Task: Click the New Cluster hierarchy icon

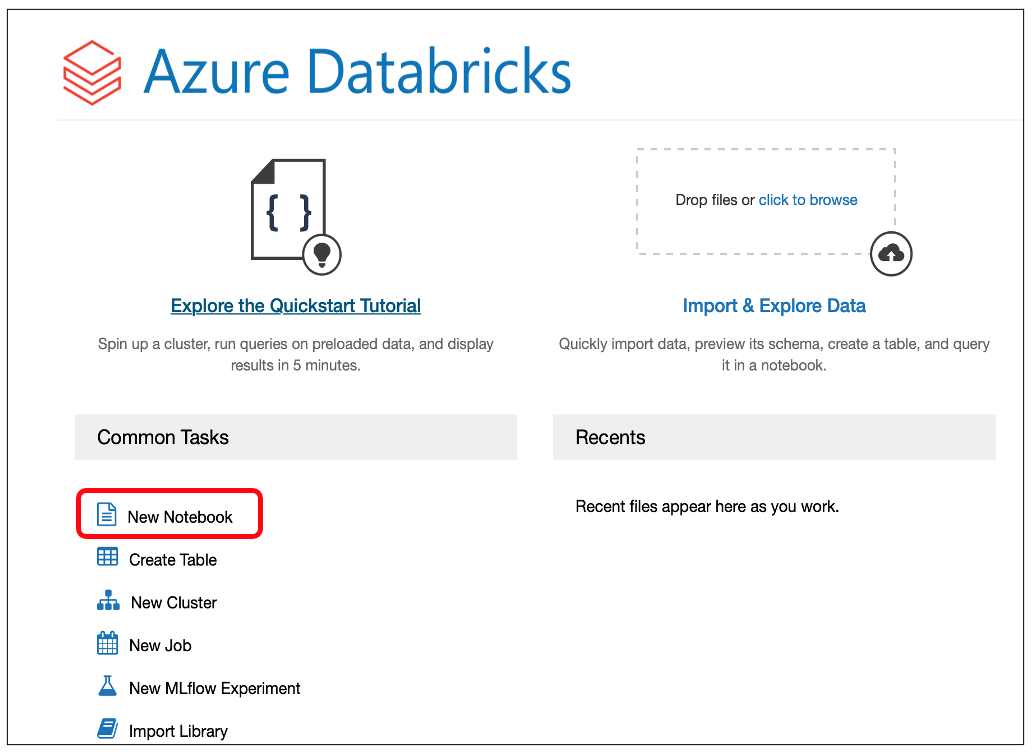Action: coord(108,601)
